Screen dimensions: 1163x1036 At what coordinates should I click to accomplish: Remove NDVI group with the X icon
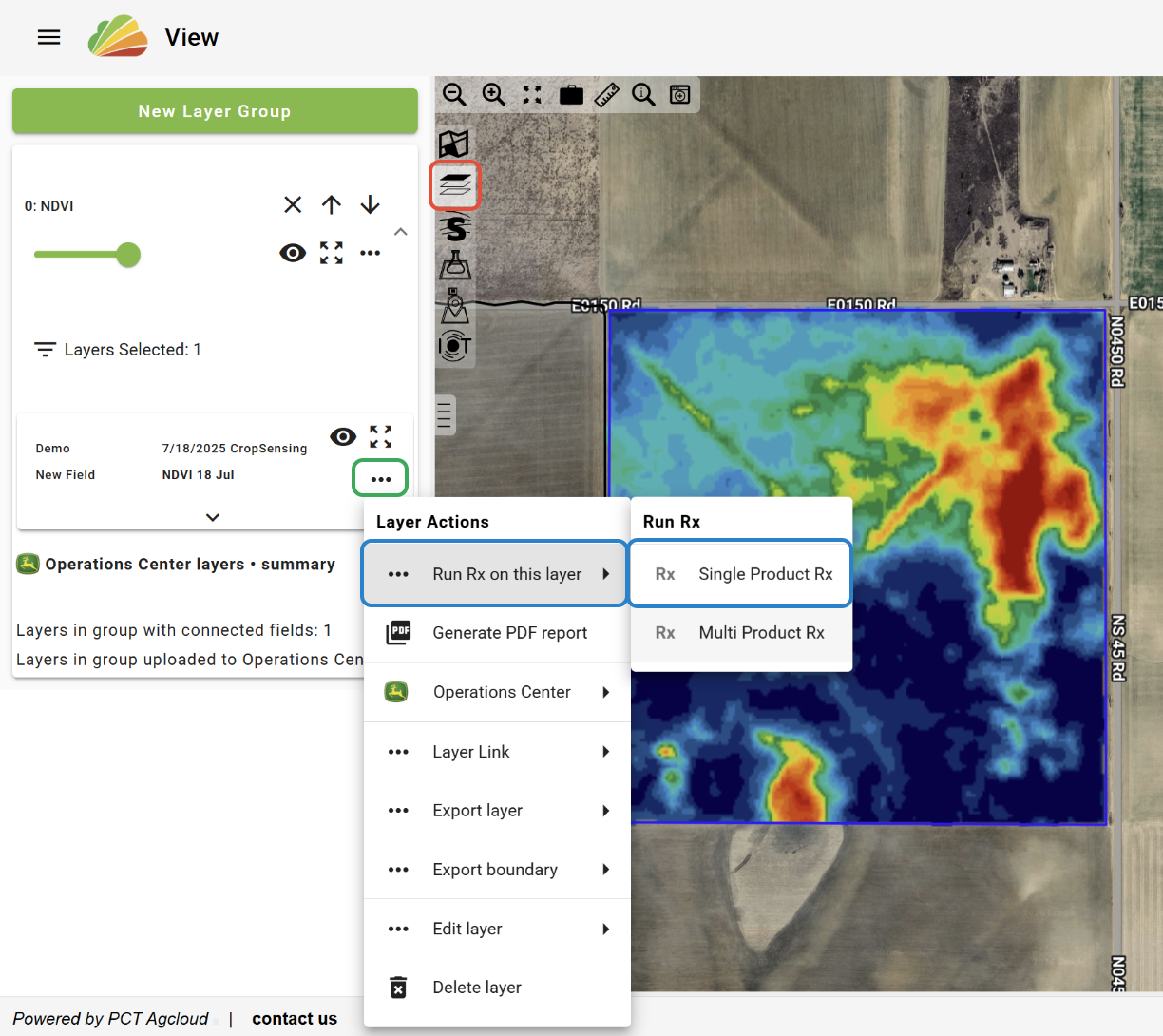click(x=293, y=204)
